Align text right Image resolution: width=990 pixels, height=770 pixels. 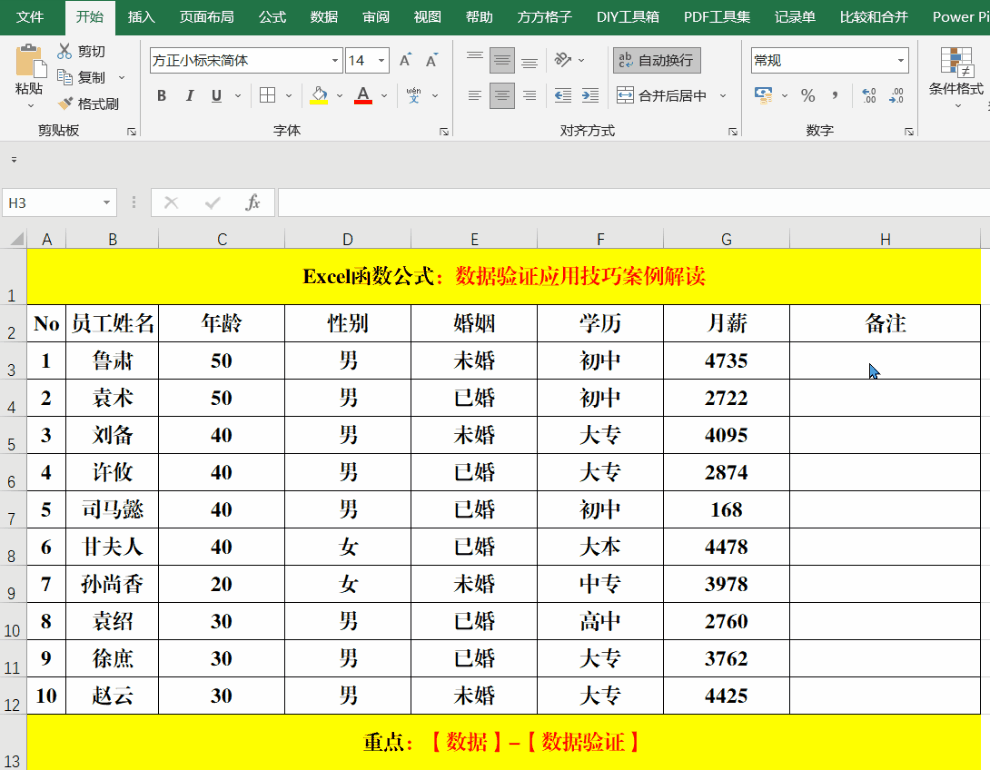529,96
